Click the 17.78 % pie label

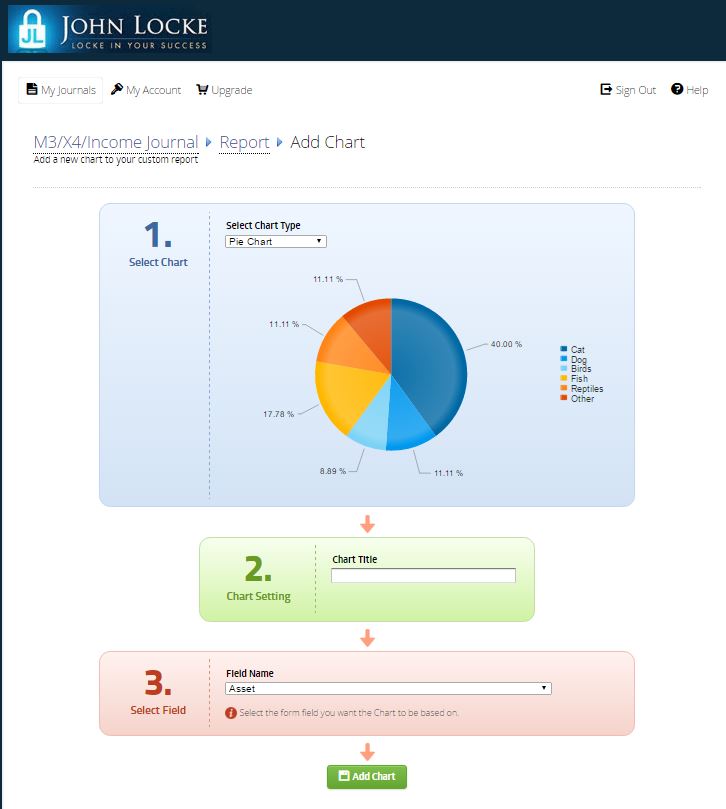[x=278, y=414]
